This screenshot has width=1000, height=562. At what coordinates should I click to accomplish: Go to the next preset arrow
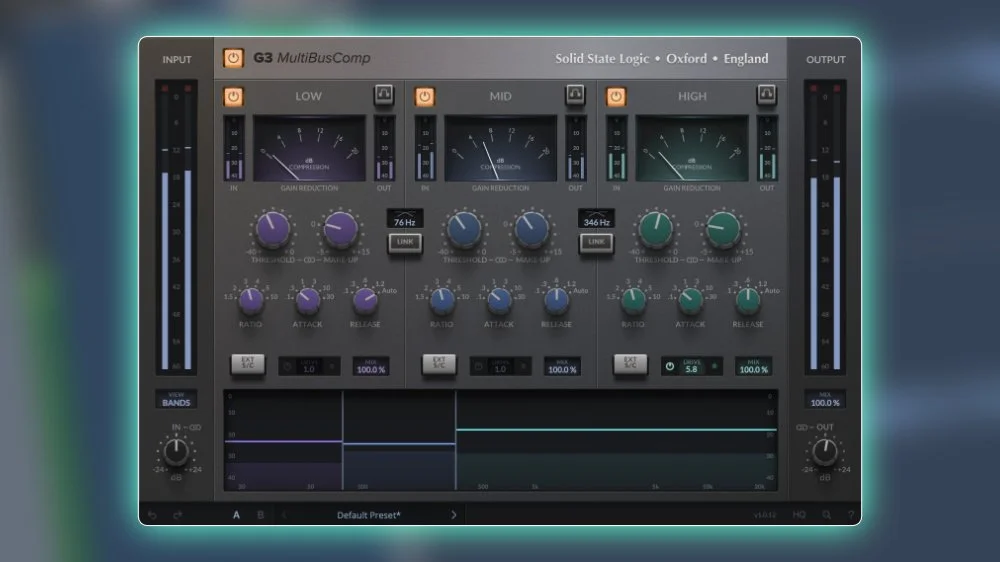click(454, 515)
